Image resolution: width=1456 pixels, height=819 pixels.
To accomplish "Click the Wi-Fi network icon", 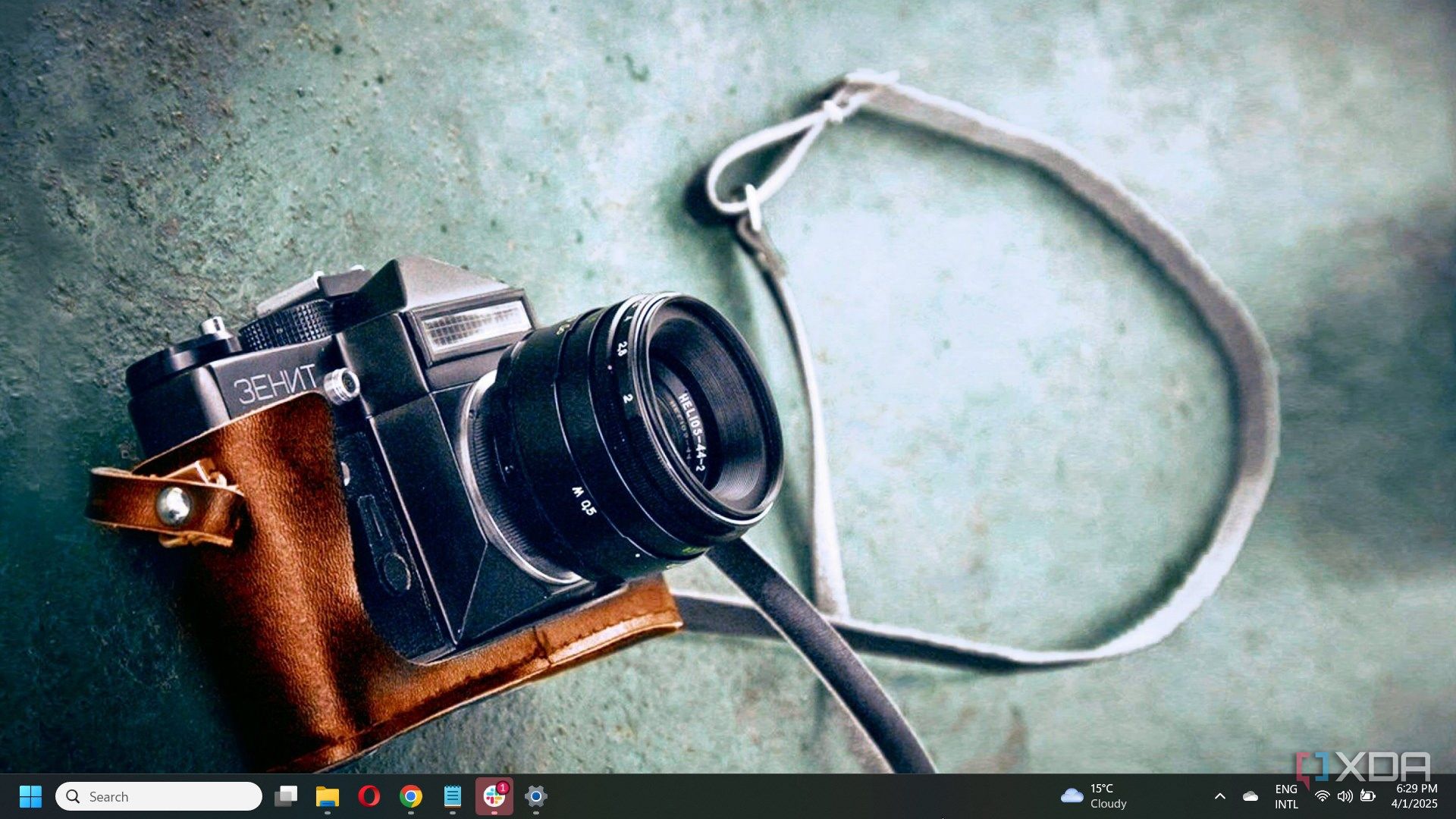I will tap(1322, 796).
